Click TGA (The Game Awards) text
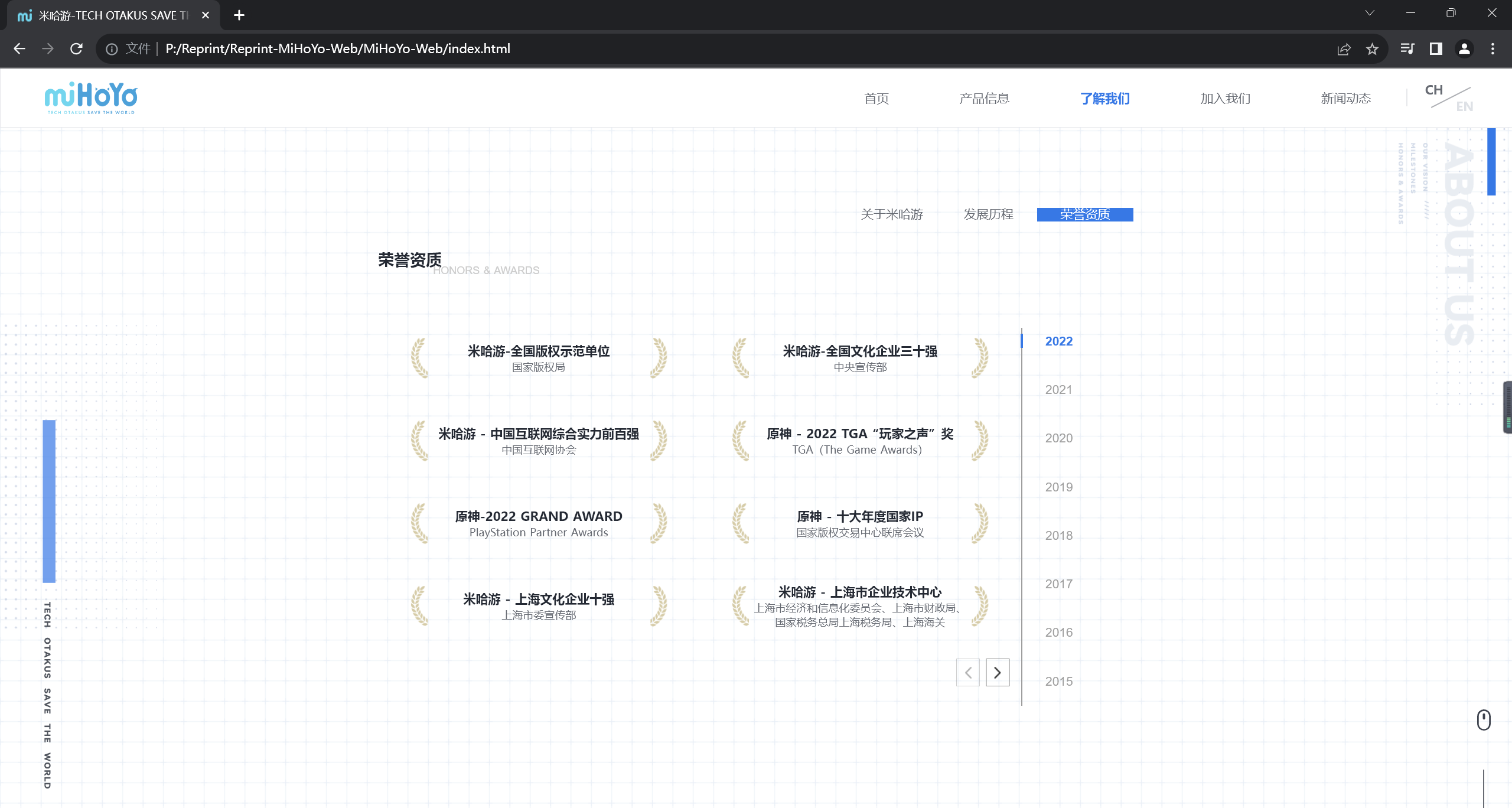 (857, 450)
